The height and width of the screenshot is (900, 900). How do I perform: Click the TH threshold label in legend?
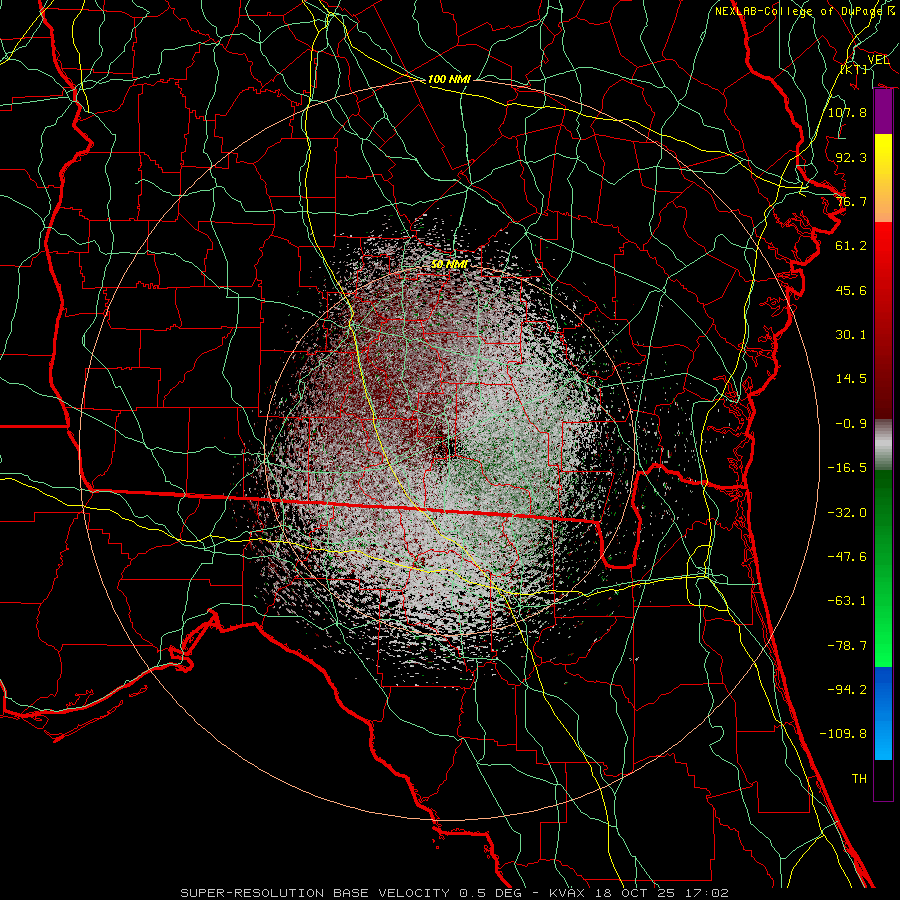[859, 779]
